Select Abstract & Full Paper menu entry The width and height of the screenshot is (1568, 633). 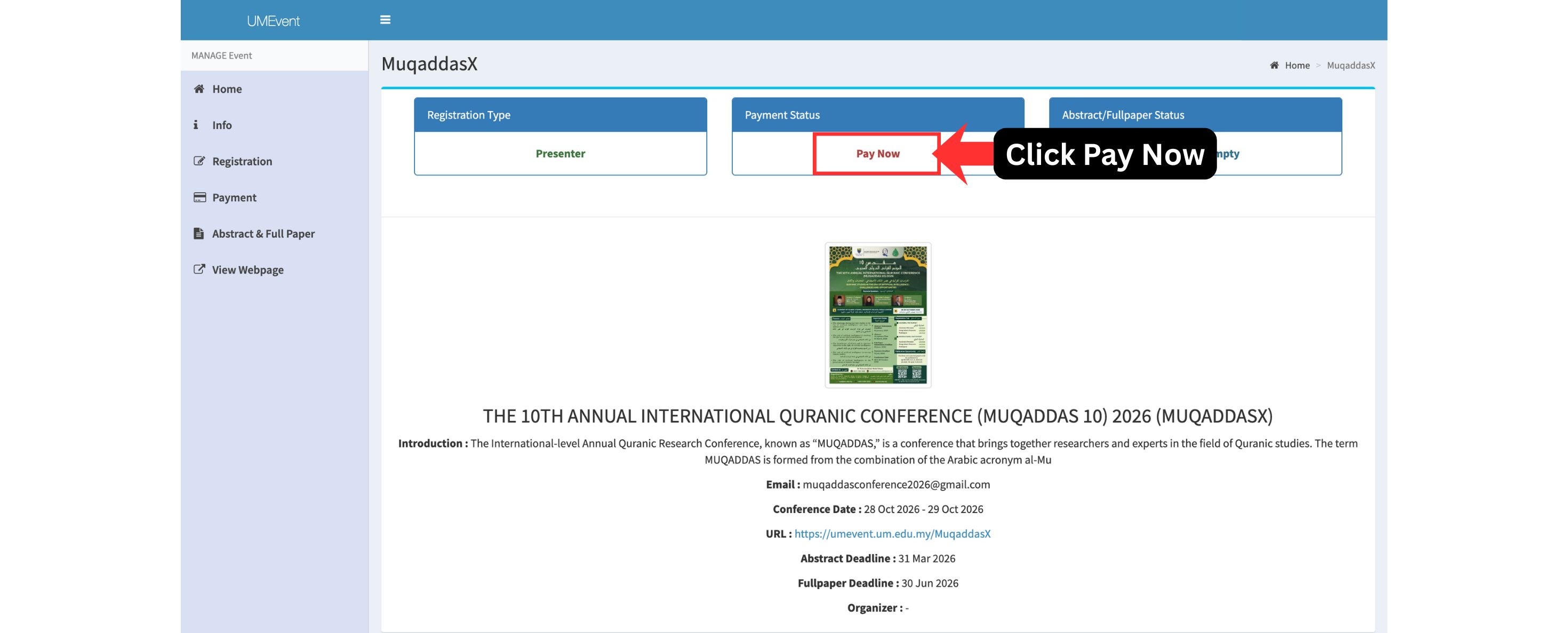point(263,234)
